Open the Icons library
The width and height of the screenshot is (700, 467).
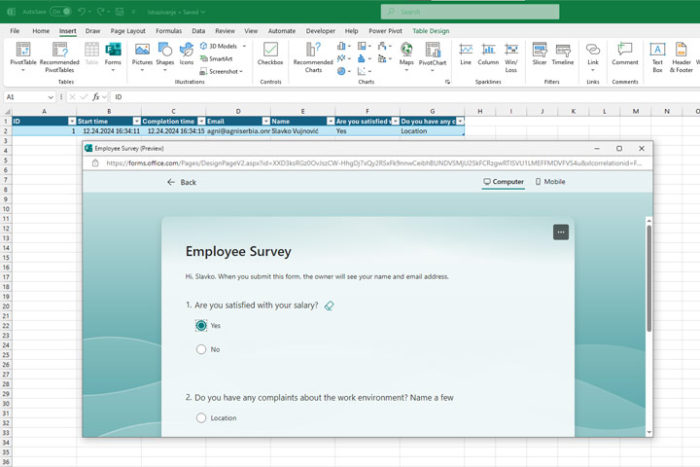[x=187, y=54]
